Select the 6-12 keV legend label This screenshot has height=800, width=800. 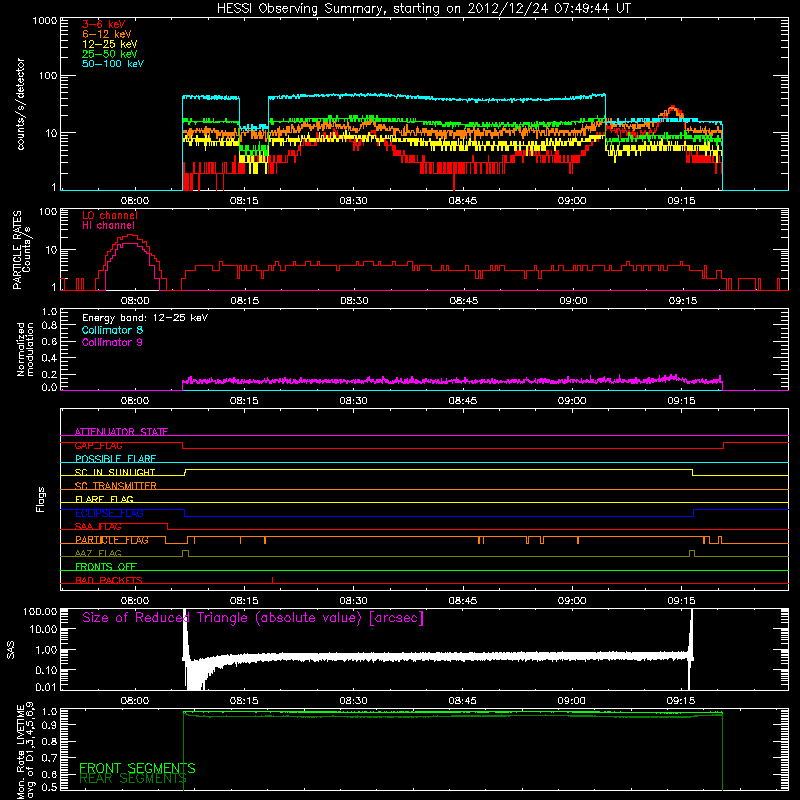[107, 34]
